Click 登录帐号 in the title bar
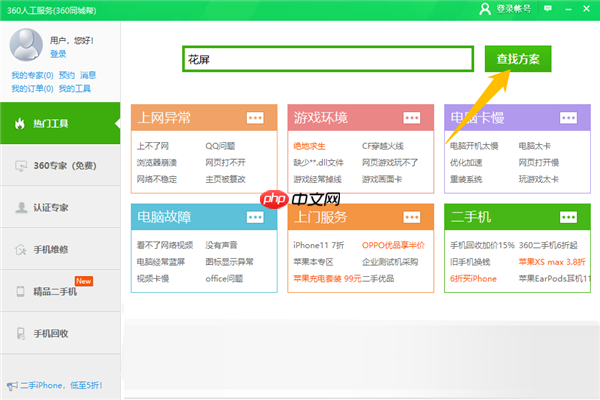This screenshot has height=400, width=600. tap(514, 9)
